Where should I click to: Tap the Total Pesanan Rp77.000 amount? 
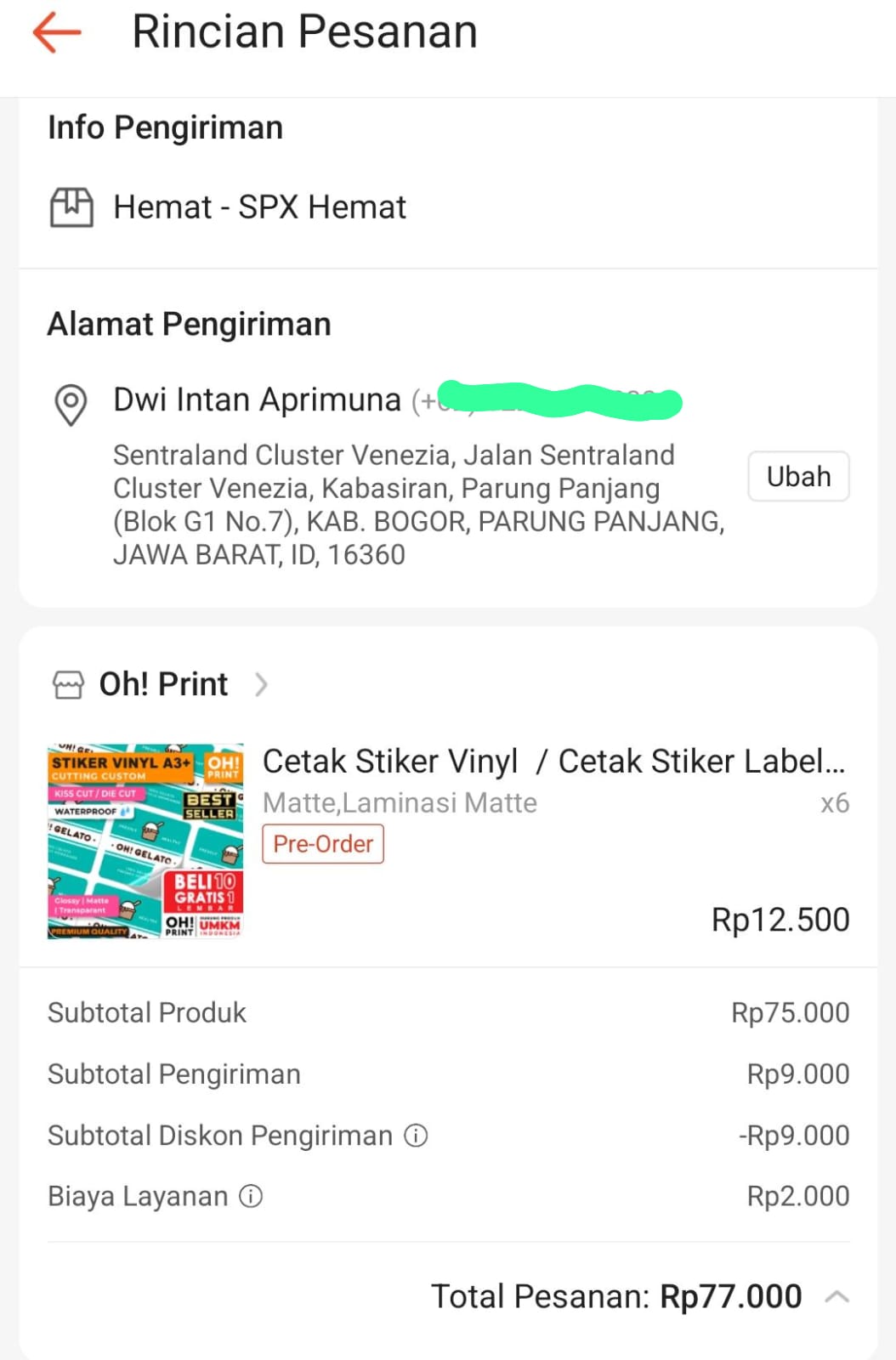tap(730, 1297)
